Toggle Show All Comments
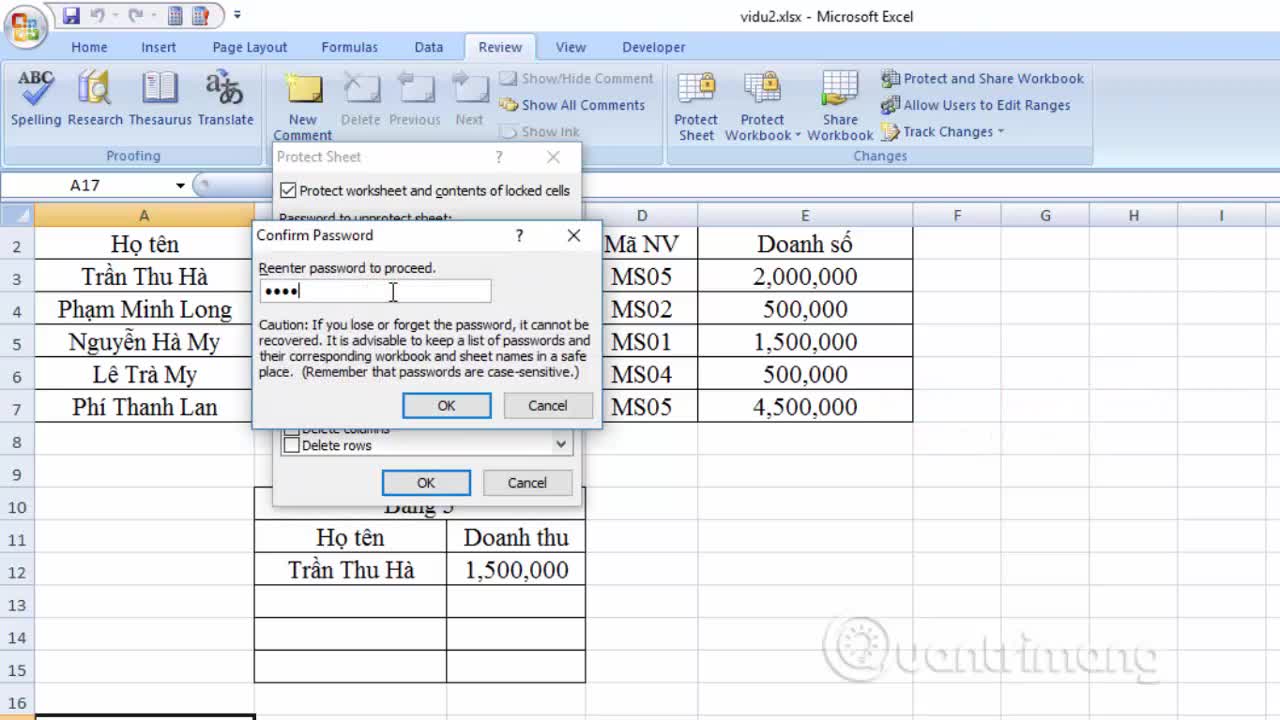This screenshot has width=1280, height=720. [x=572, y=105]
